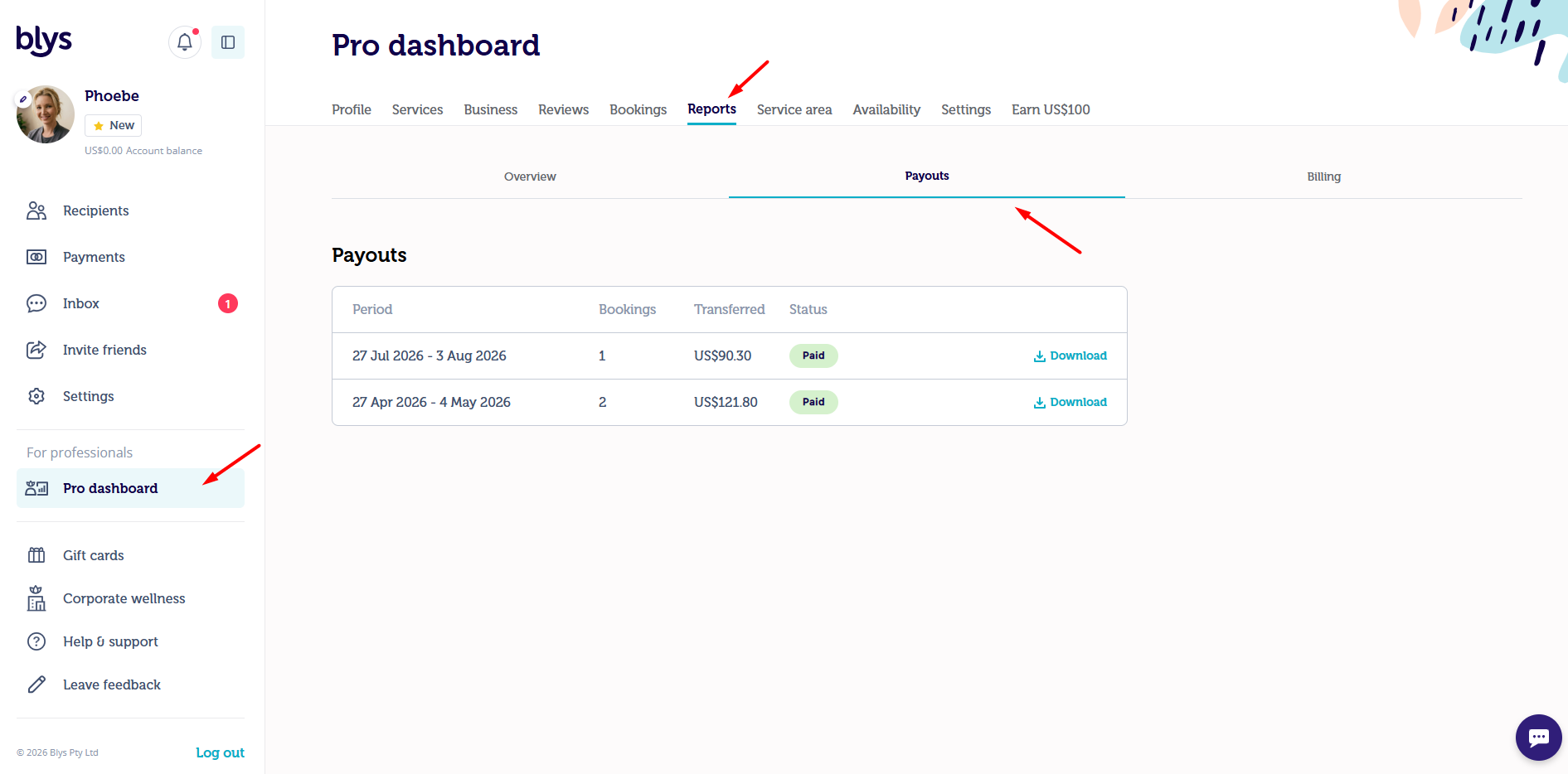This screenshot has width=1568, height=774.
Task: Switch to the Service area tab
Action: click(x=794, y=109)
